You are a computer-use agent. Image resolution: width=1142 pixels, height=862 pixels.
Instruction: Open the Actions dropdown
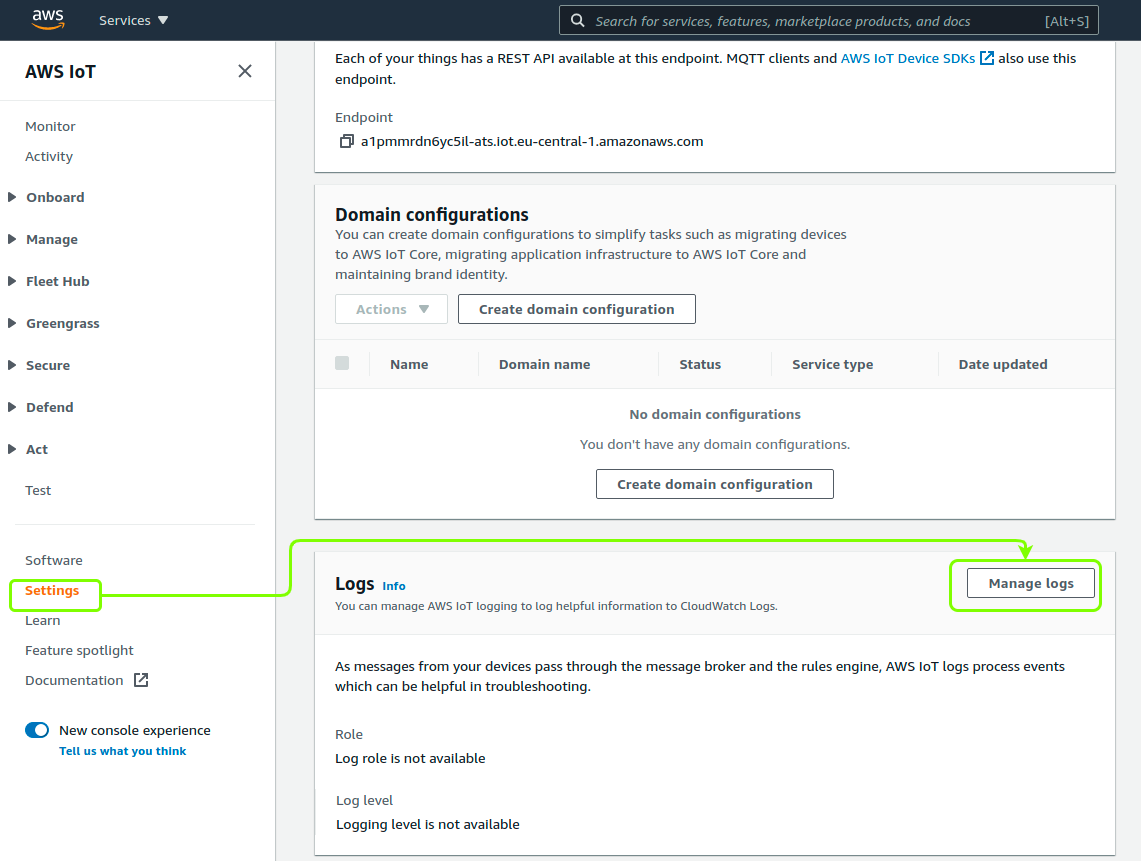tap(391, 309)
